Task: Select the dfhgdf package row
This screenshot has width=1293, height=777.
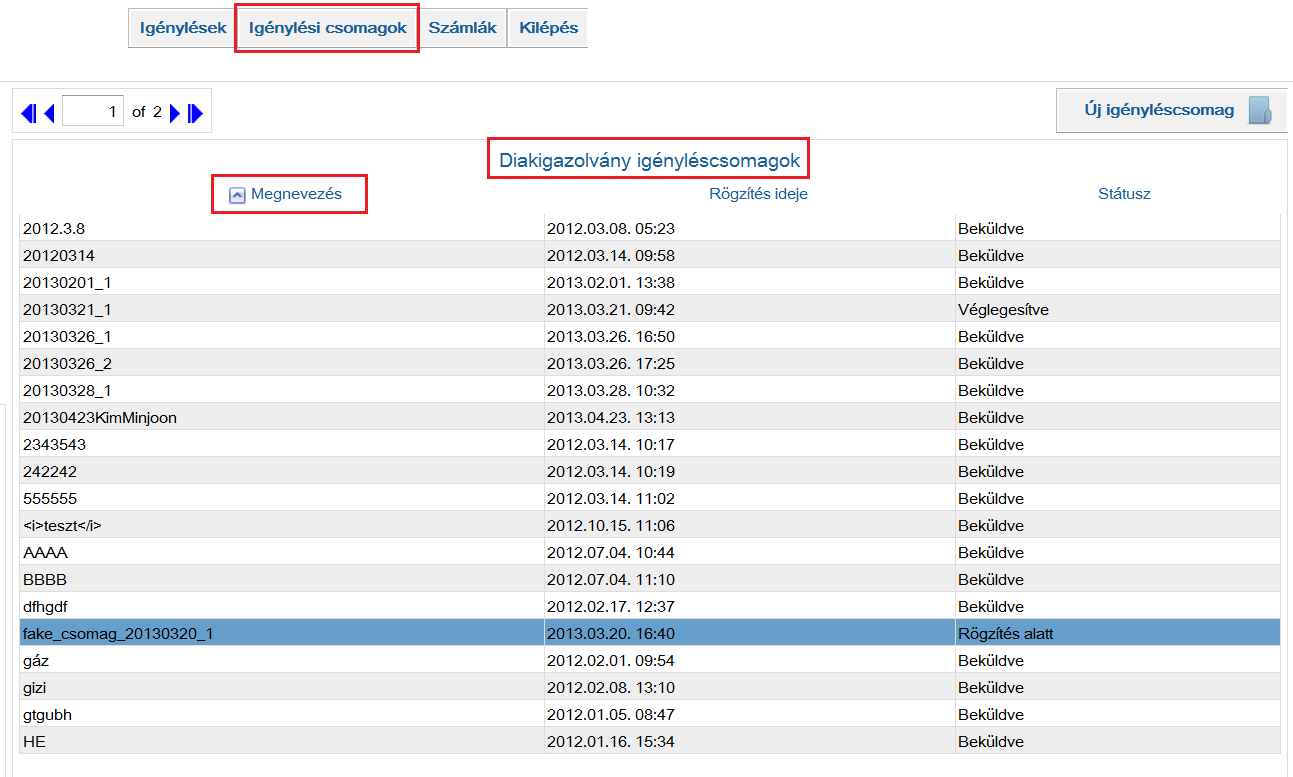Action: coord(650,606)
